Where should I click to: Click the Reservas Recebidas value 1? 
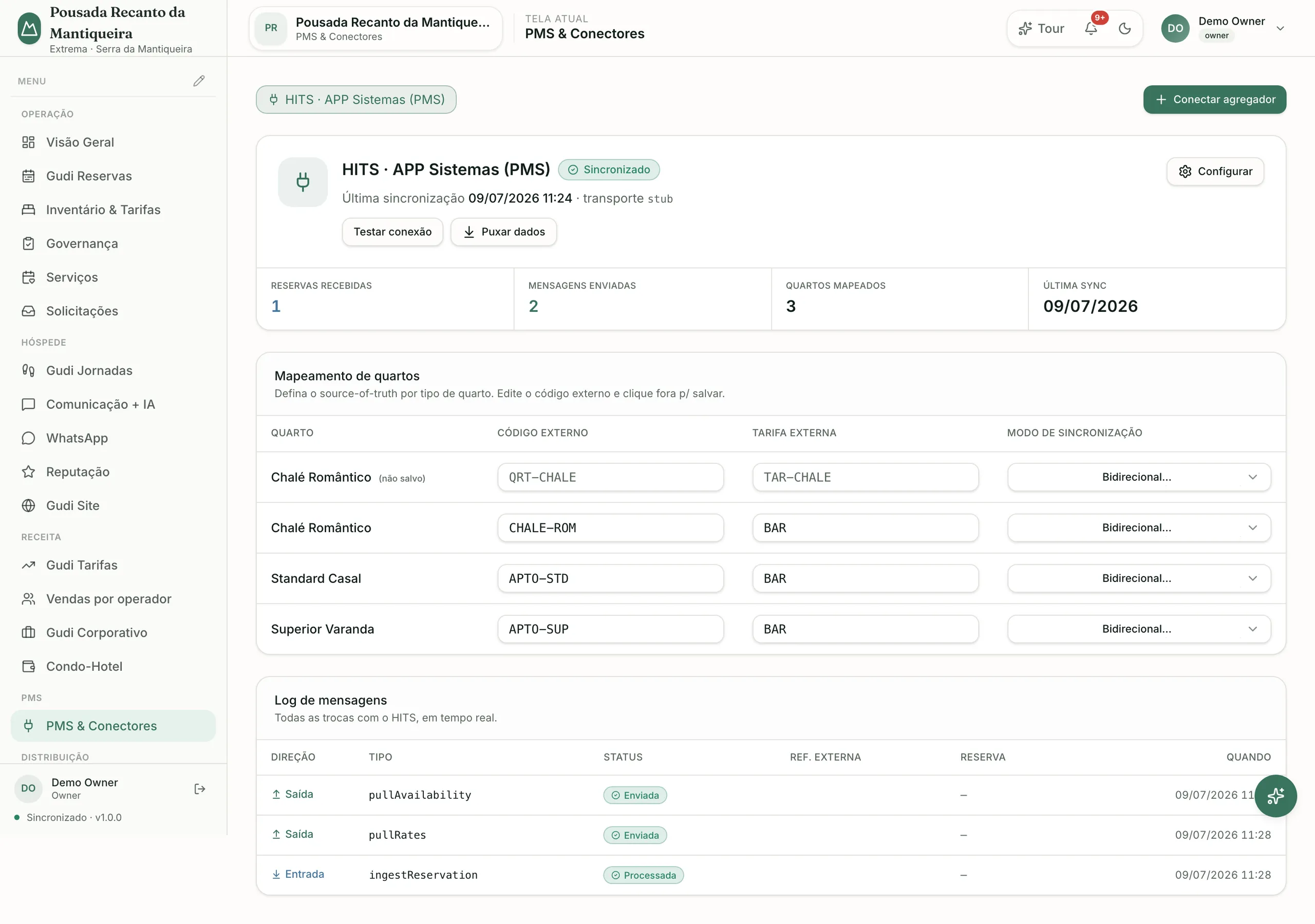(x=276, y=307)
